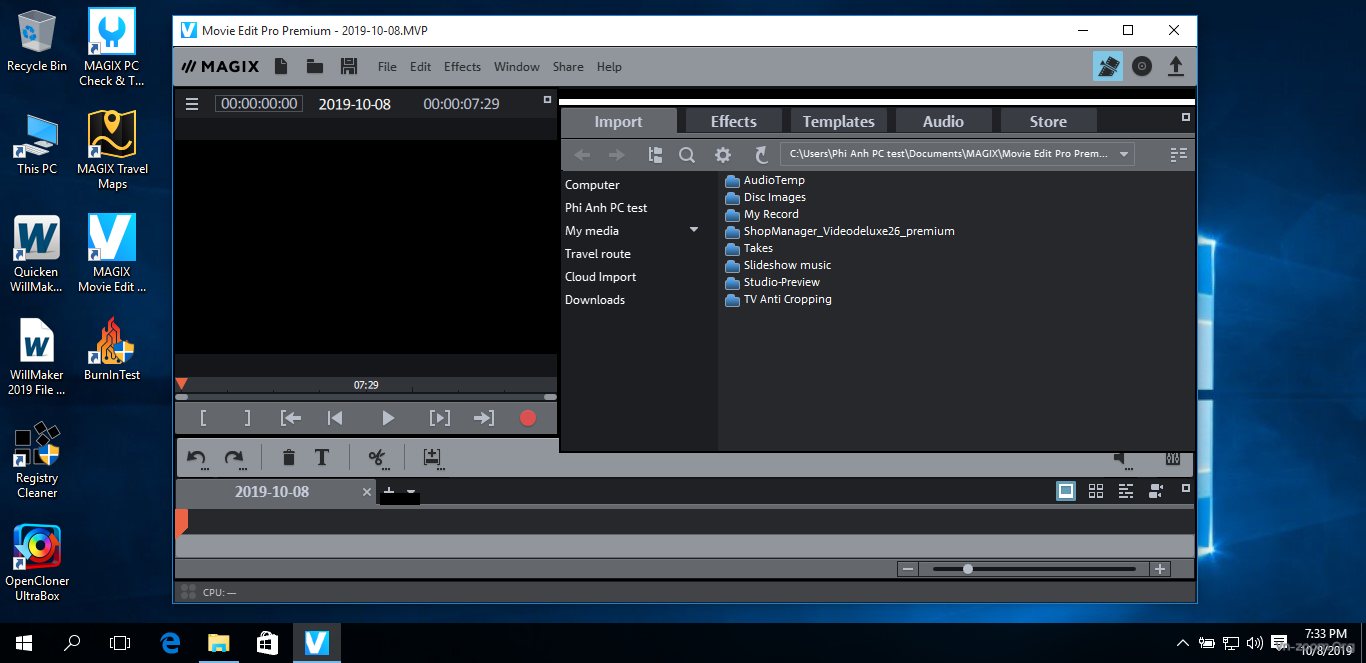Select Travel route link
The height and width of the screenshot is (663, 1366).
coord(598,254)
